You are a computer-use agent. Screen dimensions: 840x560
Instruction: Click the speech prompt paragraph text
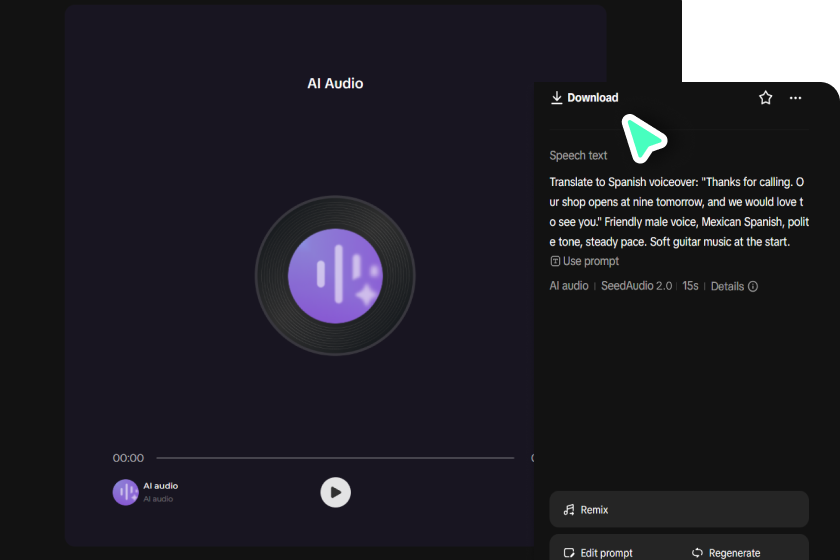679,212
